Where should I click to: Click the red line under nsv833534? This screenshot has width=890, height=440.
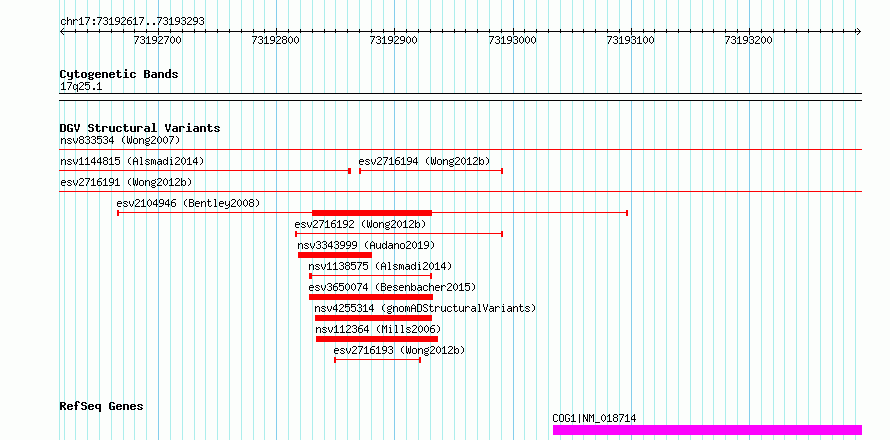tap(460, 150)
